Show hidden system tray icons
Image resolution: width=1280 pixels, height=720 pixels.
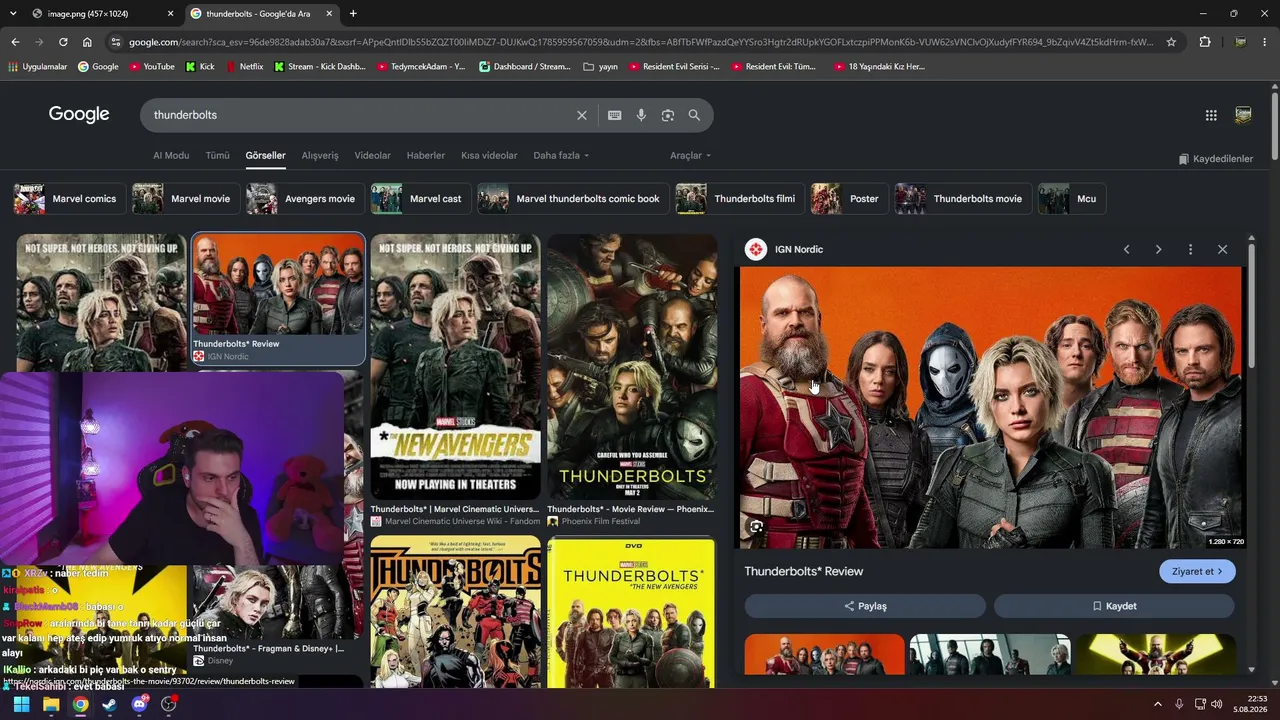[1158, 704]
